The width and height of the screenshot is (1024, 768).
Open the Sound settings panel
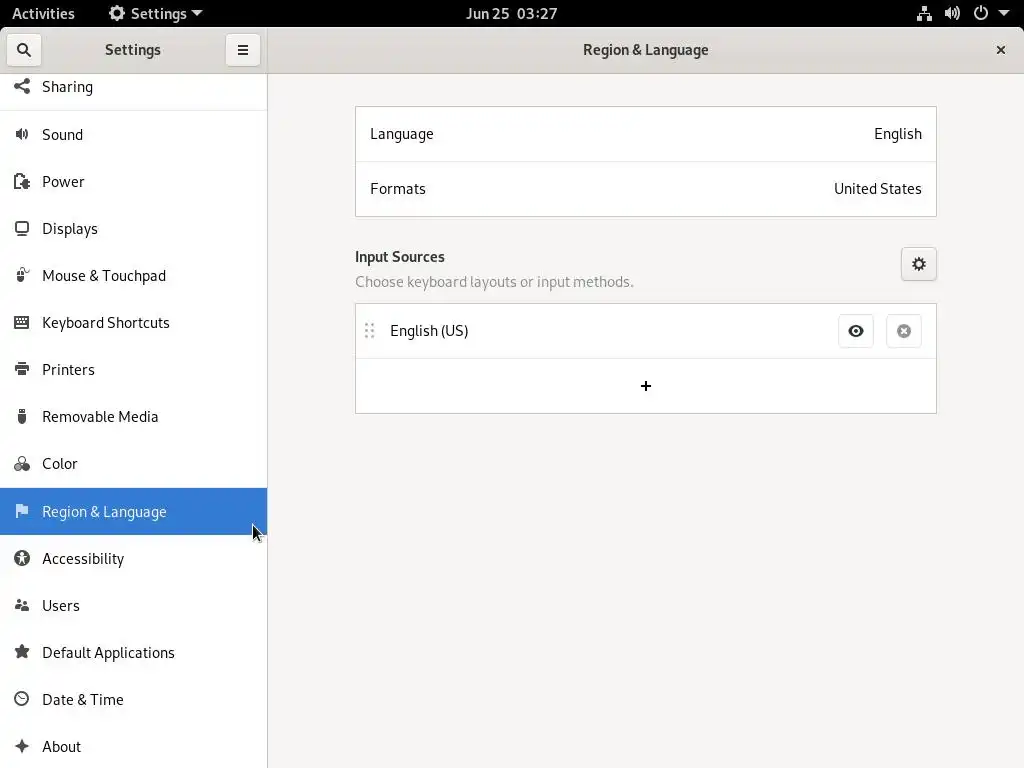133,135
